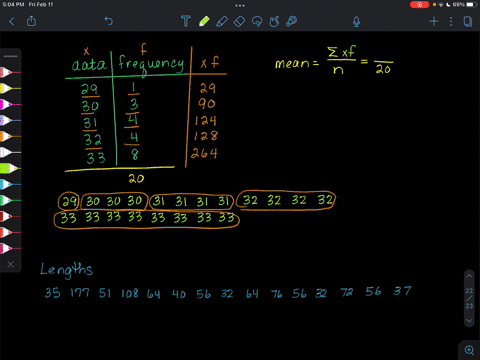The height and width of the screenshot is (360, 480).
Task: Tap the 22/23 page indicator
Action: pyautogui.click(x=469, y=298)
